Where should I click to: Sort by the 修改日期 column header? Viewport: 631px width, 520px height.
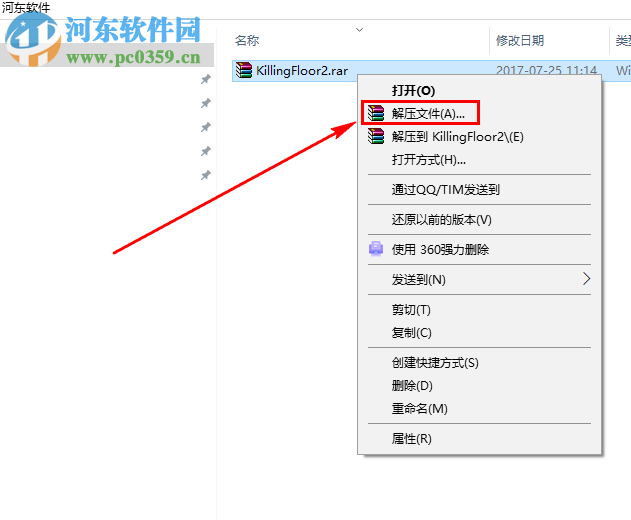click(x=520, y=40)
